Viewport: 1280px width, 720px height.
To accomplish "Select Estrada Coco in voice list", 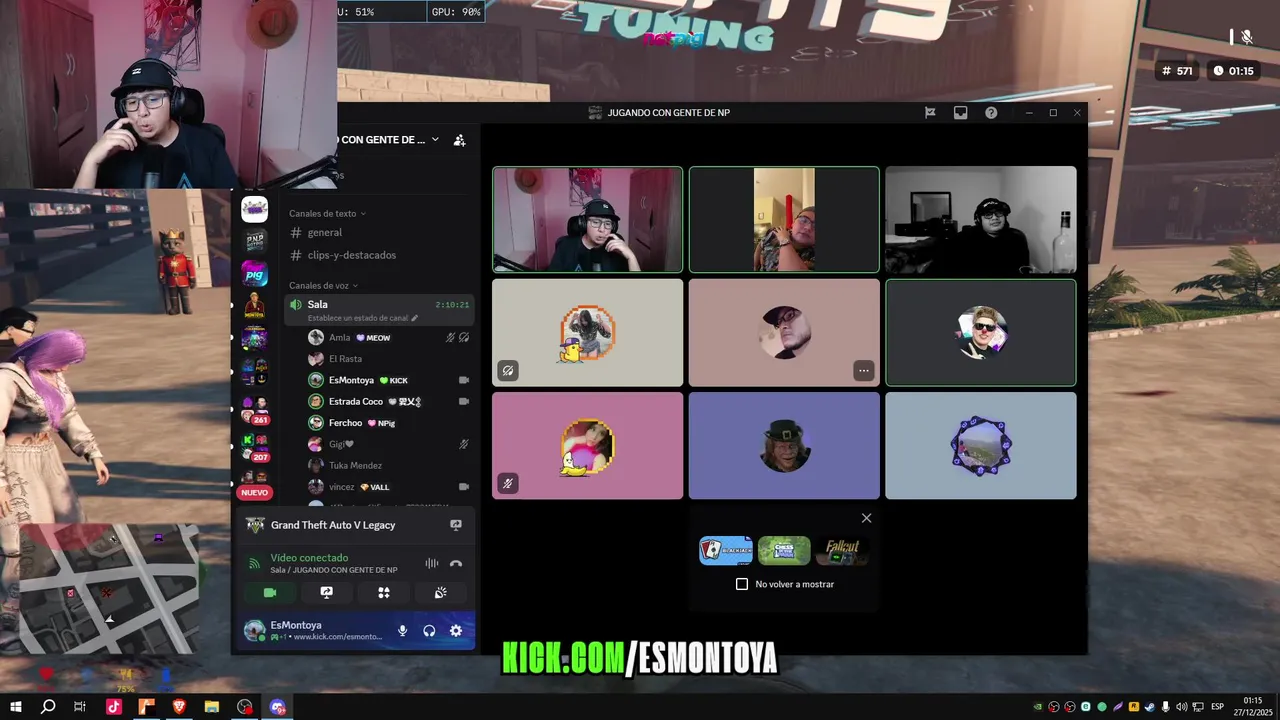I will [388, 401].
